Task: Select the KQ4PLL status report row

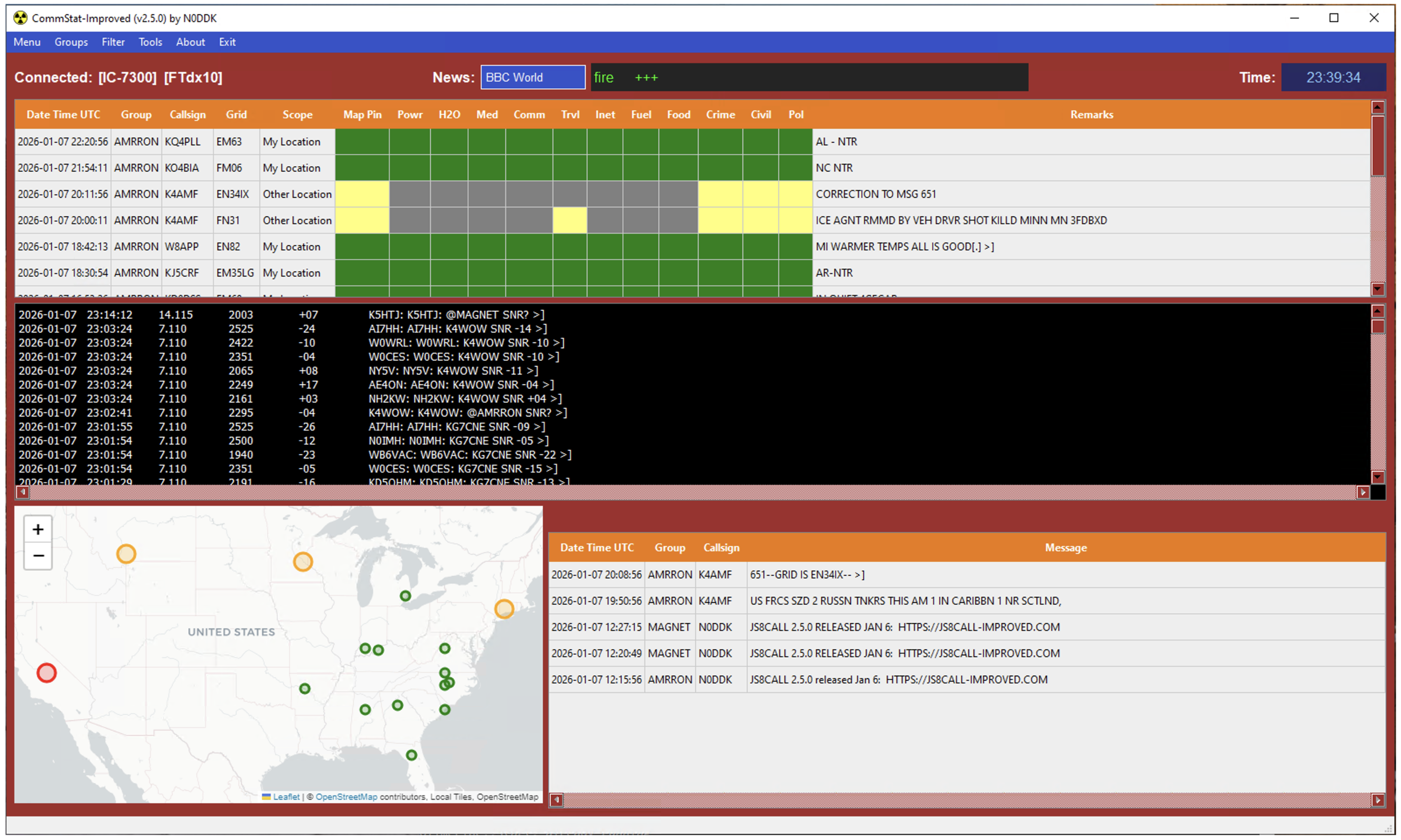Action: coord(182,142)
